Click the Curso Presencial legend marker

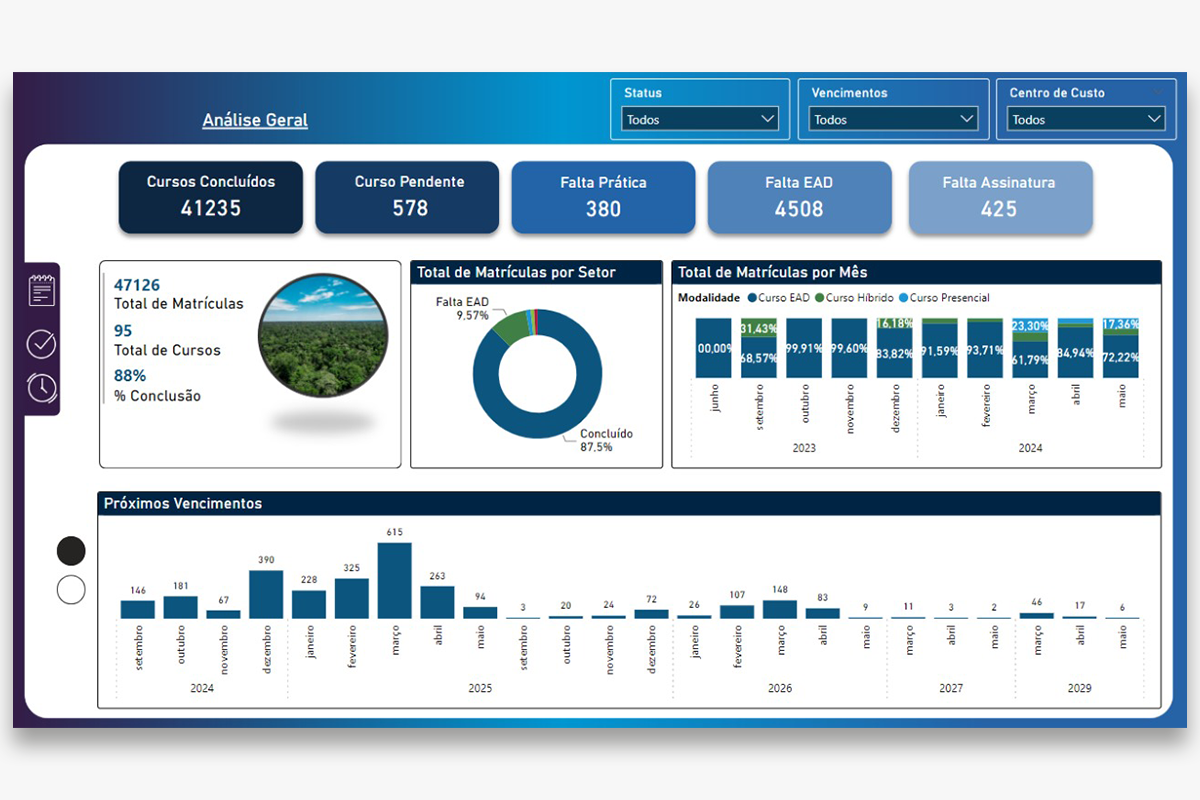coord(903,298)
